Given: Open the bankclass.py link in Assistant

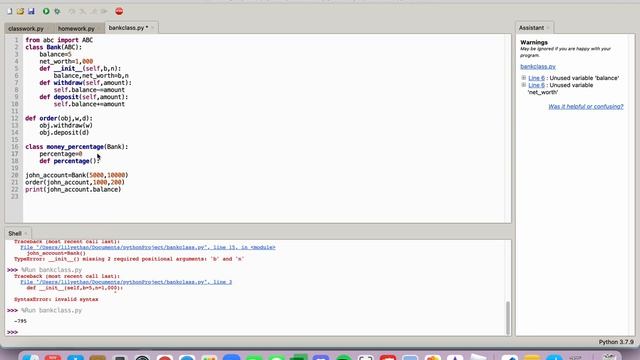Looking at the screenshot, I should coord(538,67).
